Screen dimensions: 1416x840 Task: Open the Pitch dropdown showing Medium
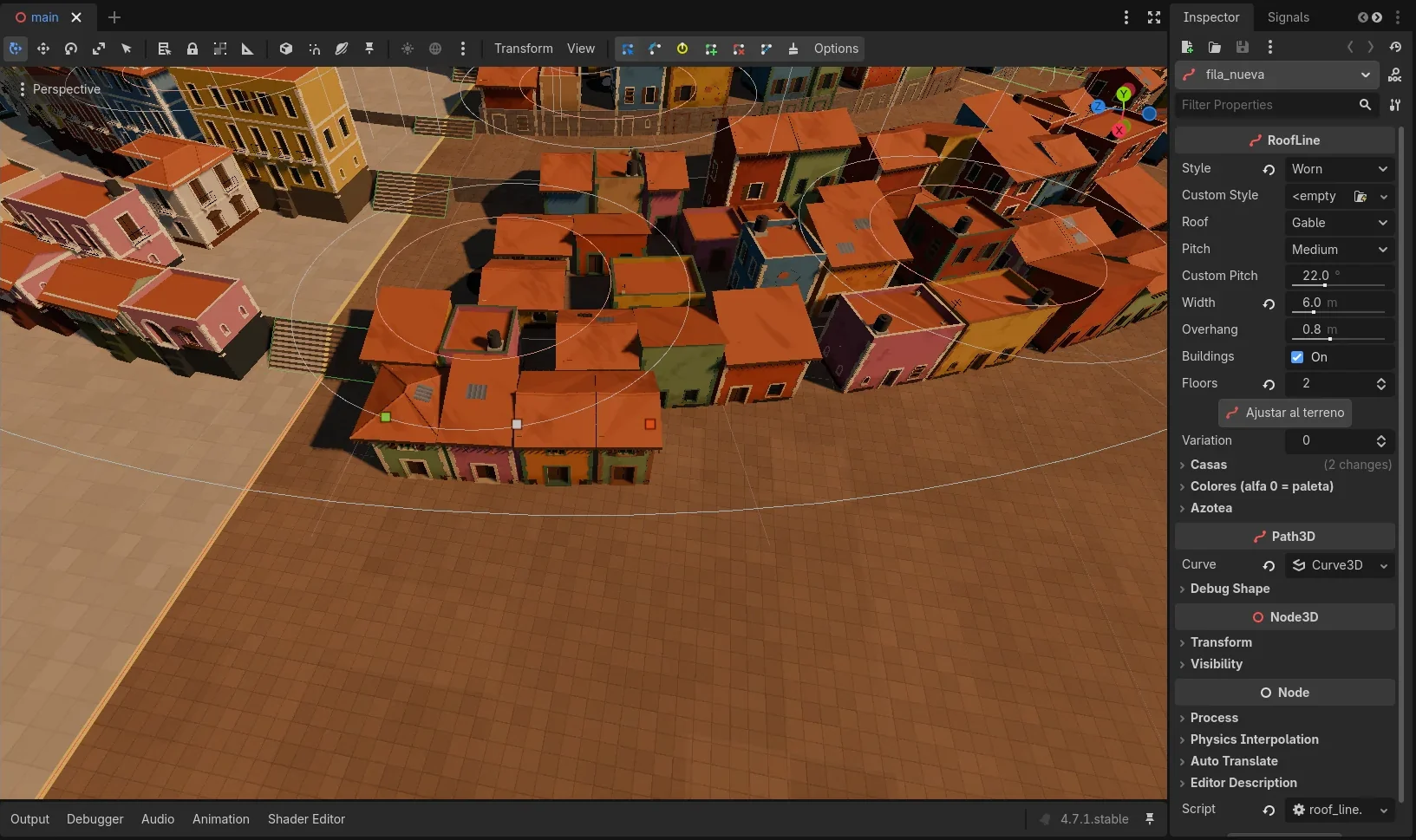pos(1339,250)
